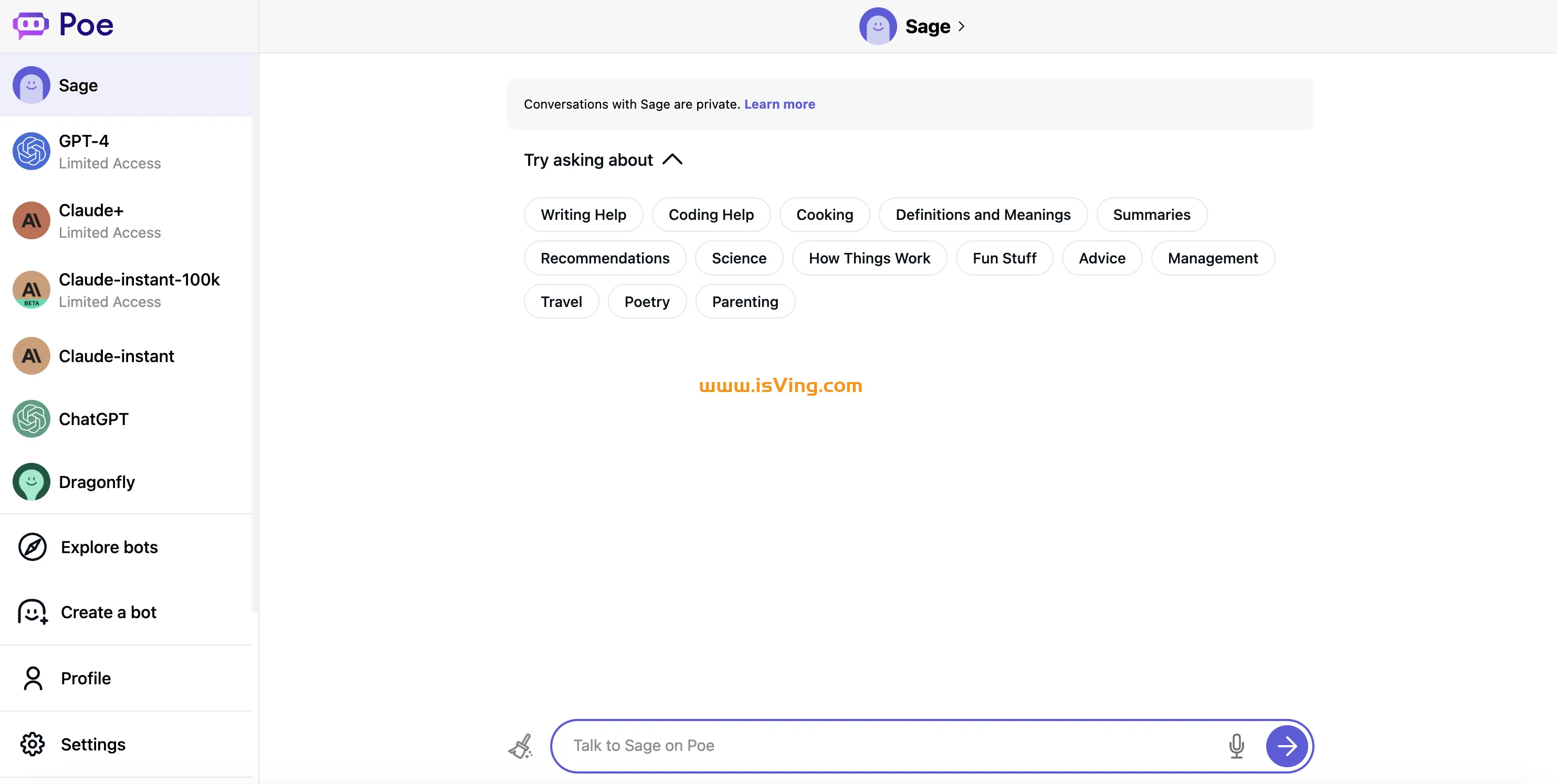
Task: Click the Learn more privacy link
Action: (780, 103)
